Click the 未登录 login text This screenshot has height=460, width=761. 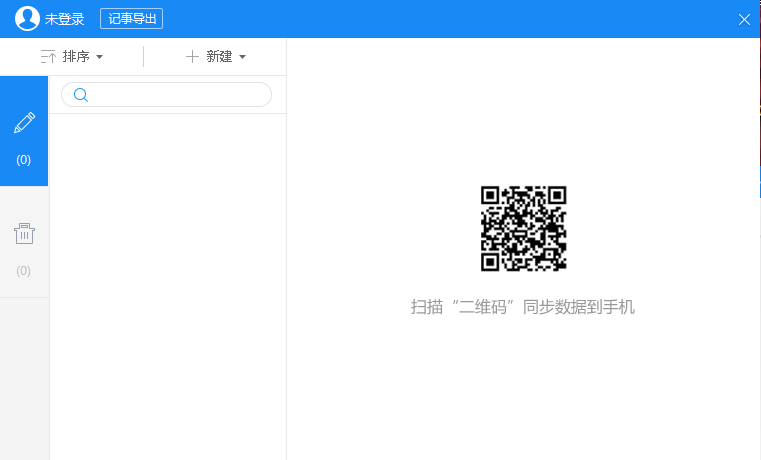(x=65, y=19)
